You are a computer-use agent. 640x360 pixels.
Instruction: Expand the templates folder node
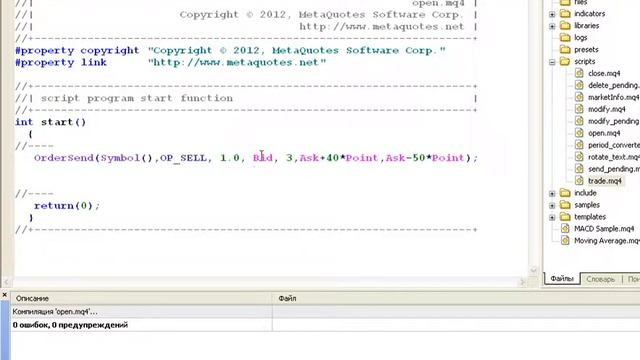[552, 217]
